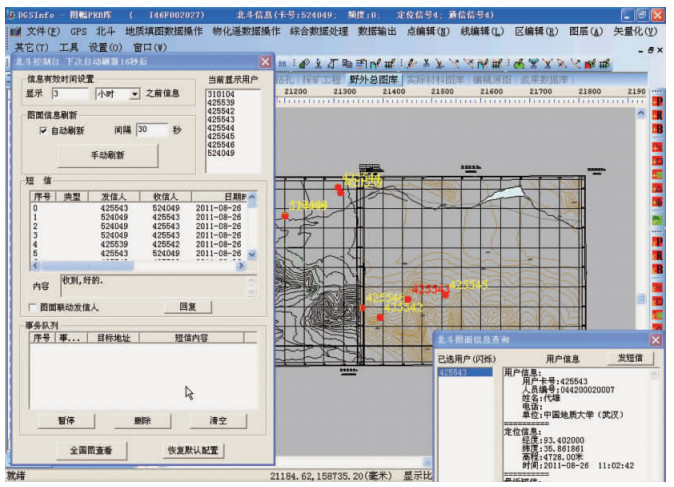Click the 手动刷新 button
Screen dimensions: 674x487
pos(107,155)
